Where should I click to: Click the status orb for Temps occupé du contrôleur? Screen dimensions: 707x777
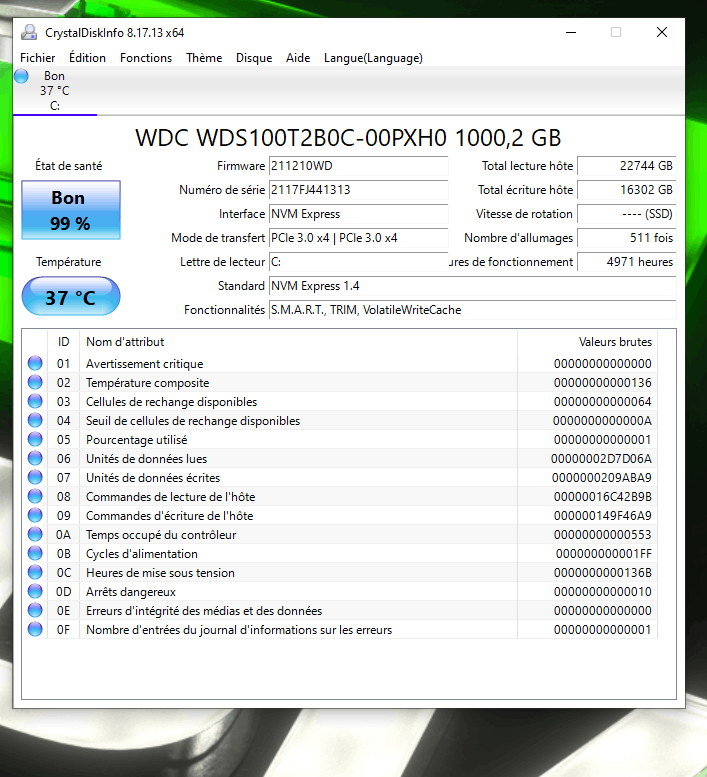[x=35, y=534]
